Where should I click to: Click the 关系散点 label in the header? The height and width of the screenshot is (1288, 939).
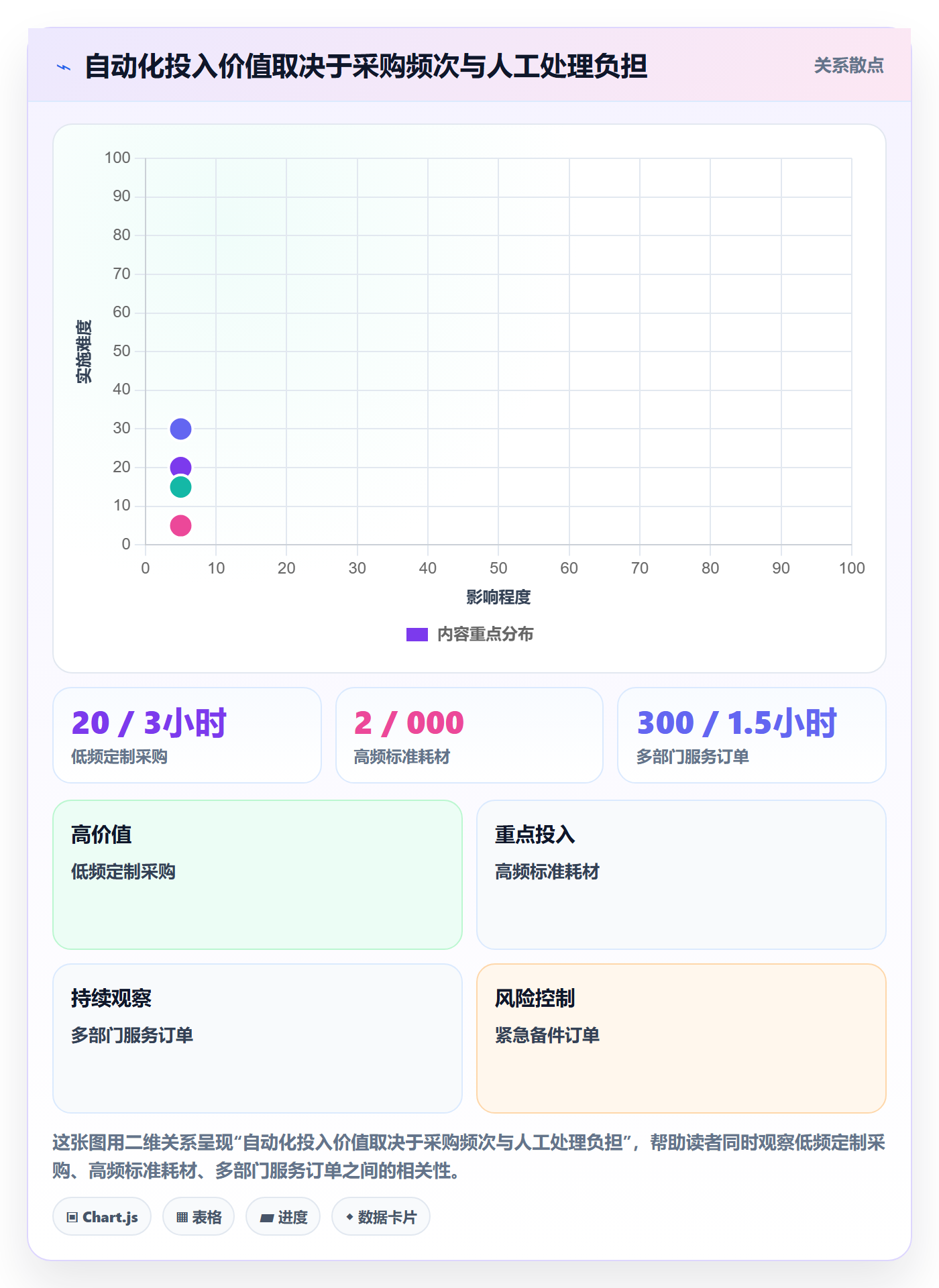(x=848, y=66)
